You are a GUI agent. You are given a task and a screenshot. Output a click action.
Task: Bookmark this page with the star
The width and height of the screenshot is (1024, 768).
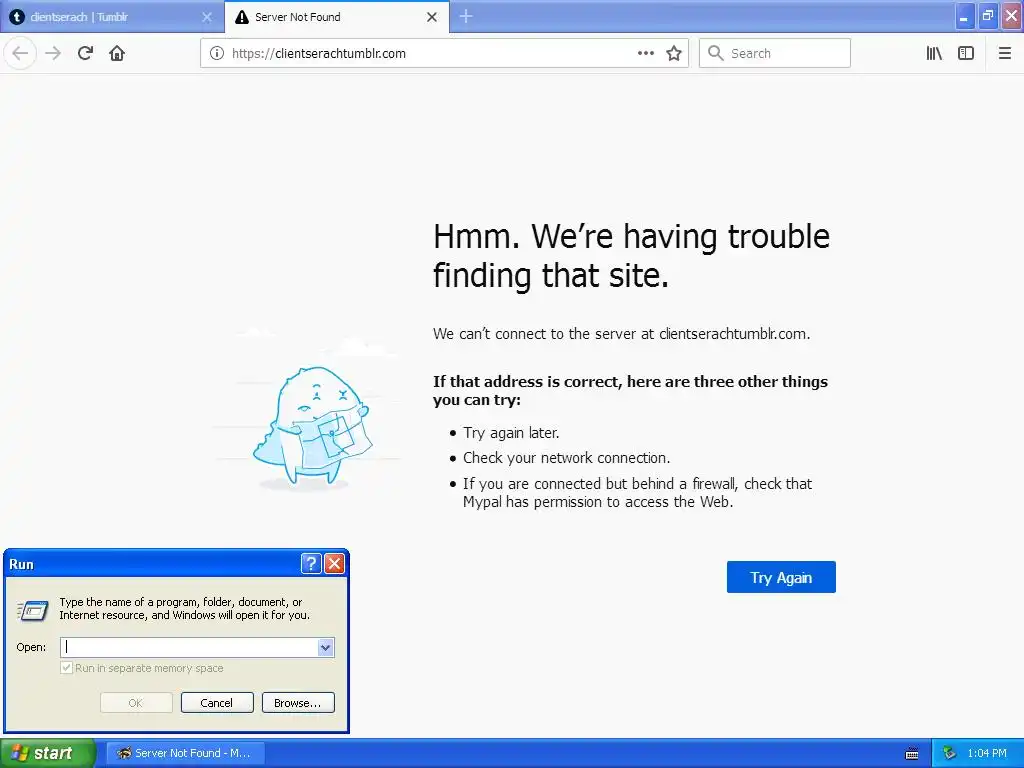674,54
